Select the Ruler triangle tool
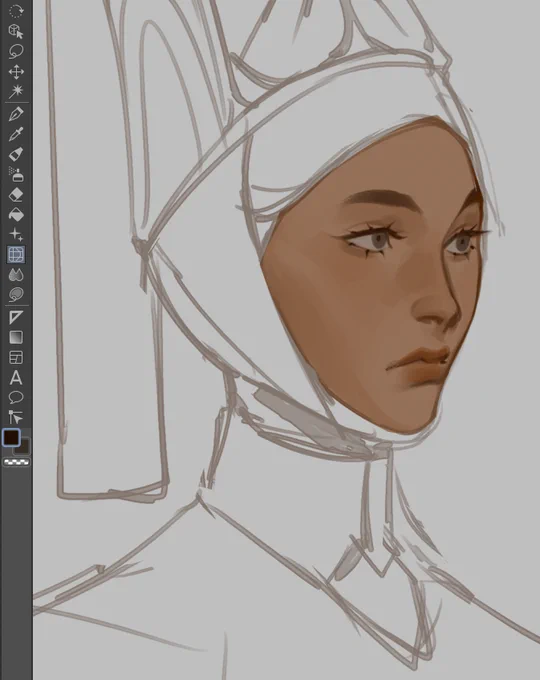The width and height of the screenshot is (540, 680). (x=16, y=317)
